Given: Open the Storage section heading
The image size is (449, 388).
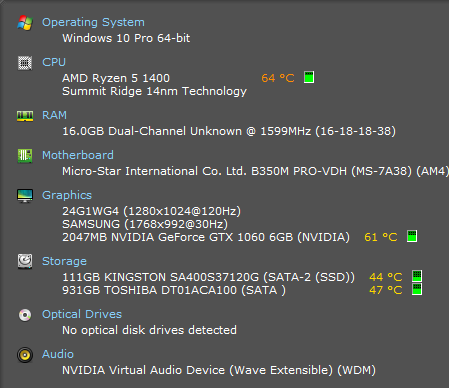Looking at the screenshot, I should (64, 261).
